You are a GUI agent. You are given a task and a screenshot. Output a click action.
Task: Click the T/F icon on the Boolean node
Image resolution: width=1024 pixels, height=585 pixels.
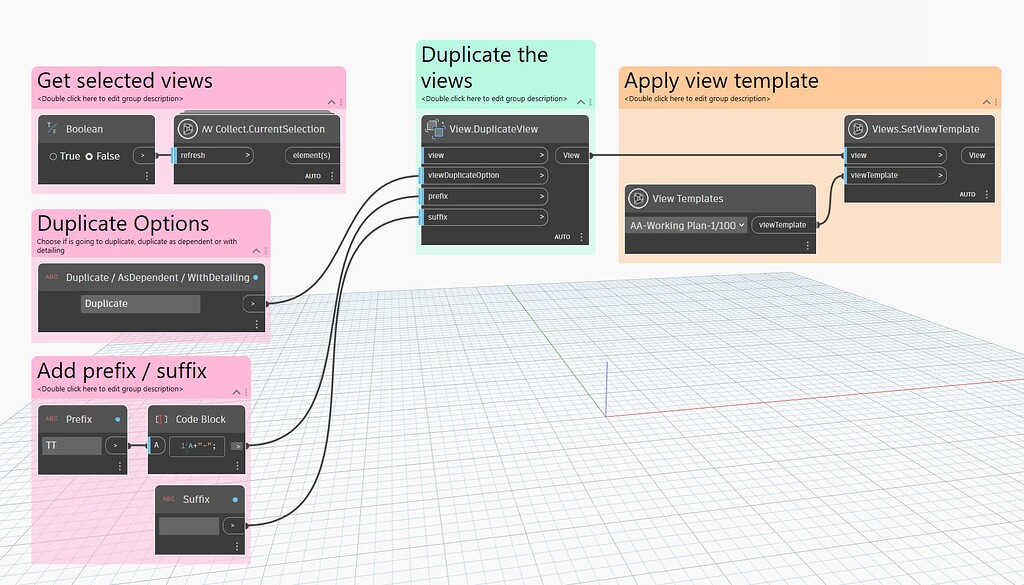point(52,128)
